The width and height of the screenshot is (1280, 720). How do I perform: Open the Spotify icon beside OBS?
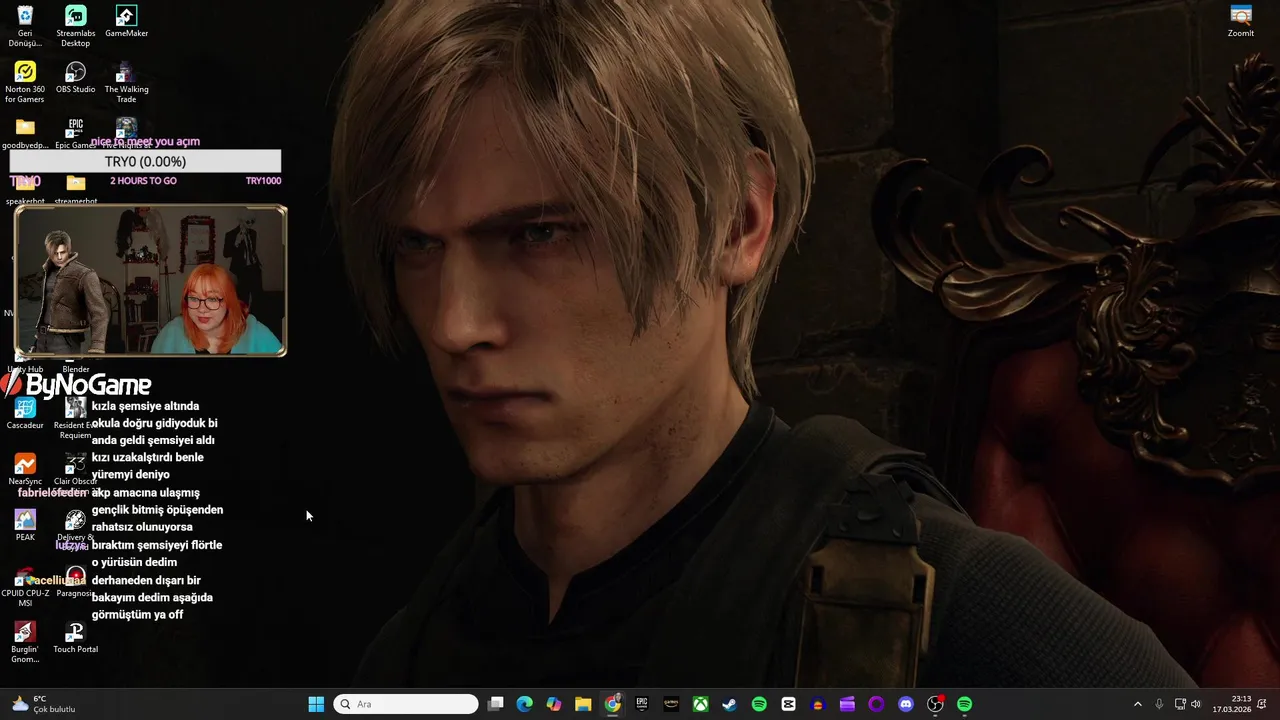coord(965,704)
